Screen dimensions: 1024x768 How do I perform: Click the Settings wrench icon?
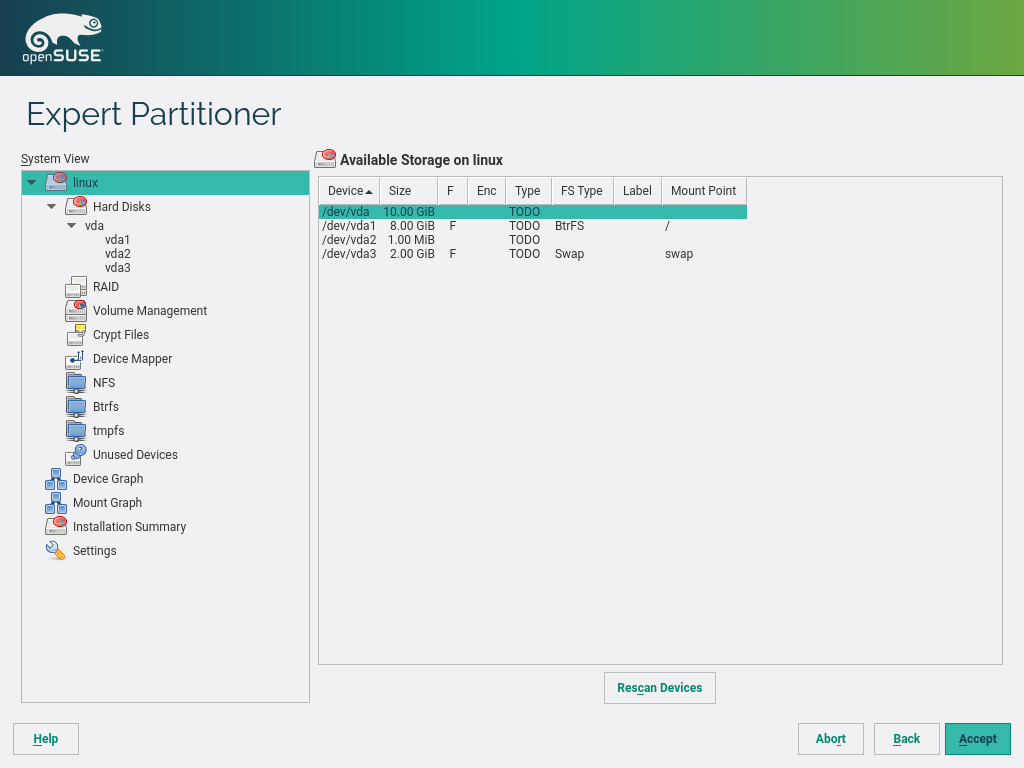[56, 551]
